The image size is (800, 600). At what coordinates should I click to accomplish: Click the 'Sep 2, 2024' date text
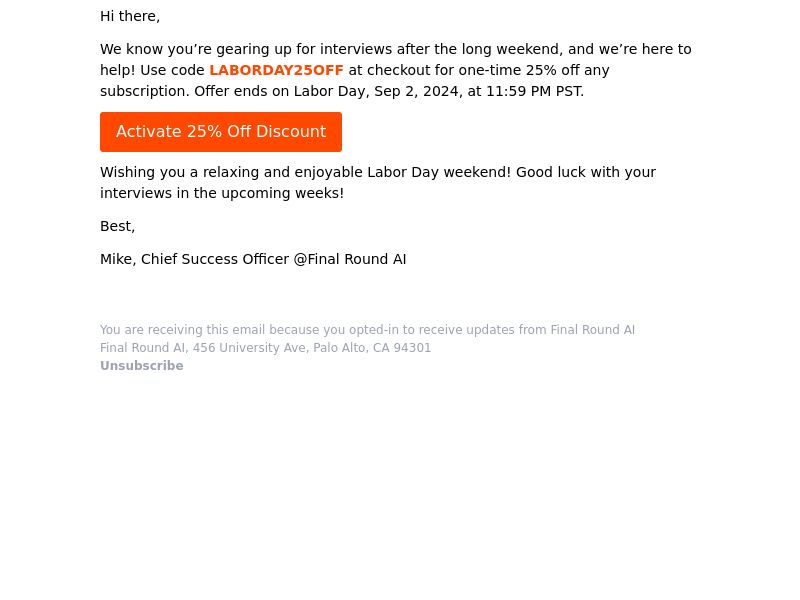(x=418, y=91)
